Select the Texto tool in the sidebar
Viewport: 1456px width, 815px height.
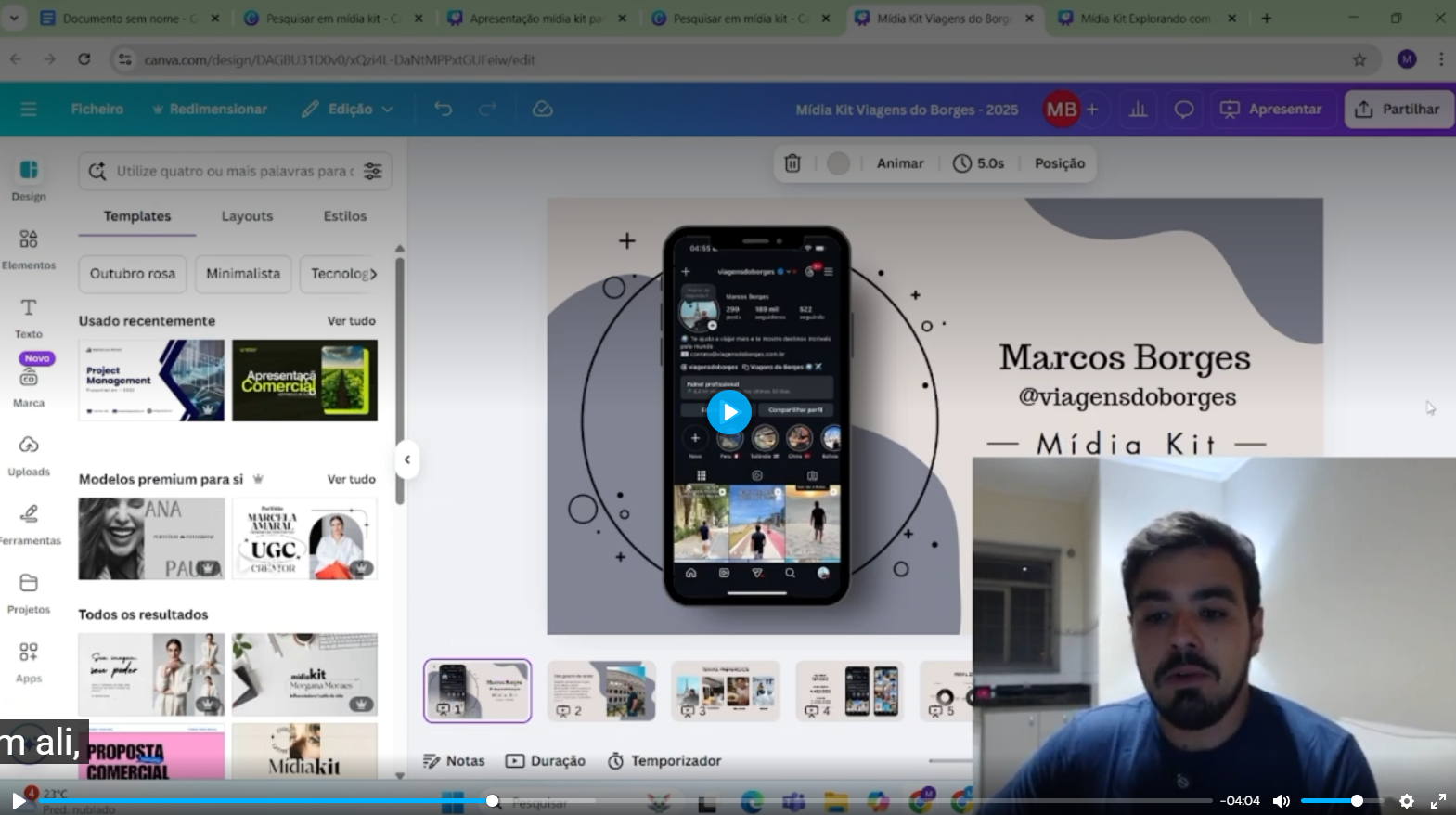pyautogui.click(x=29, y=317)
